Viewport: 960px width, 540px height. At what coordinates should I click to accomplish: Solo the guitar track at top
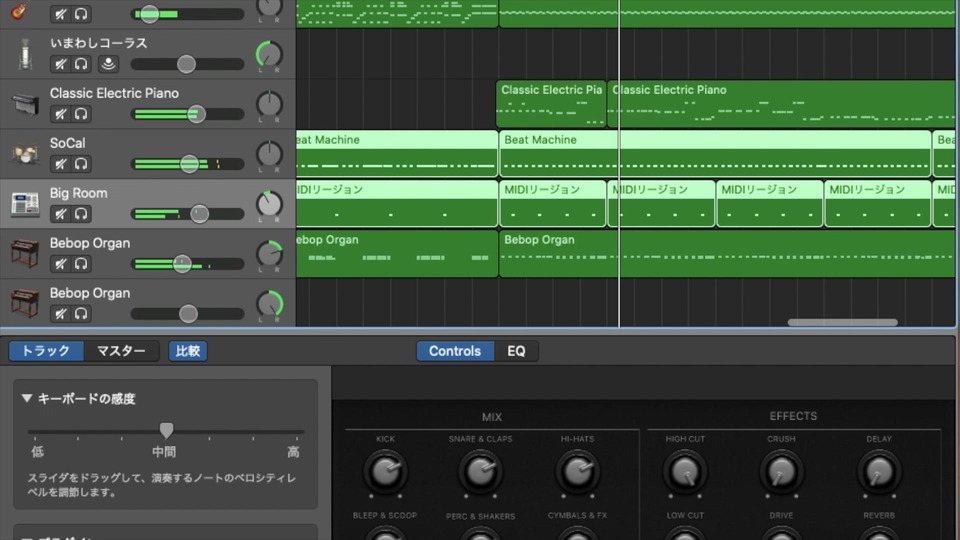[81, 13]
